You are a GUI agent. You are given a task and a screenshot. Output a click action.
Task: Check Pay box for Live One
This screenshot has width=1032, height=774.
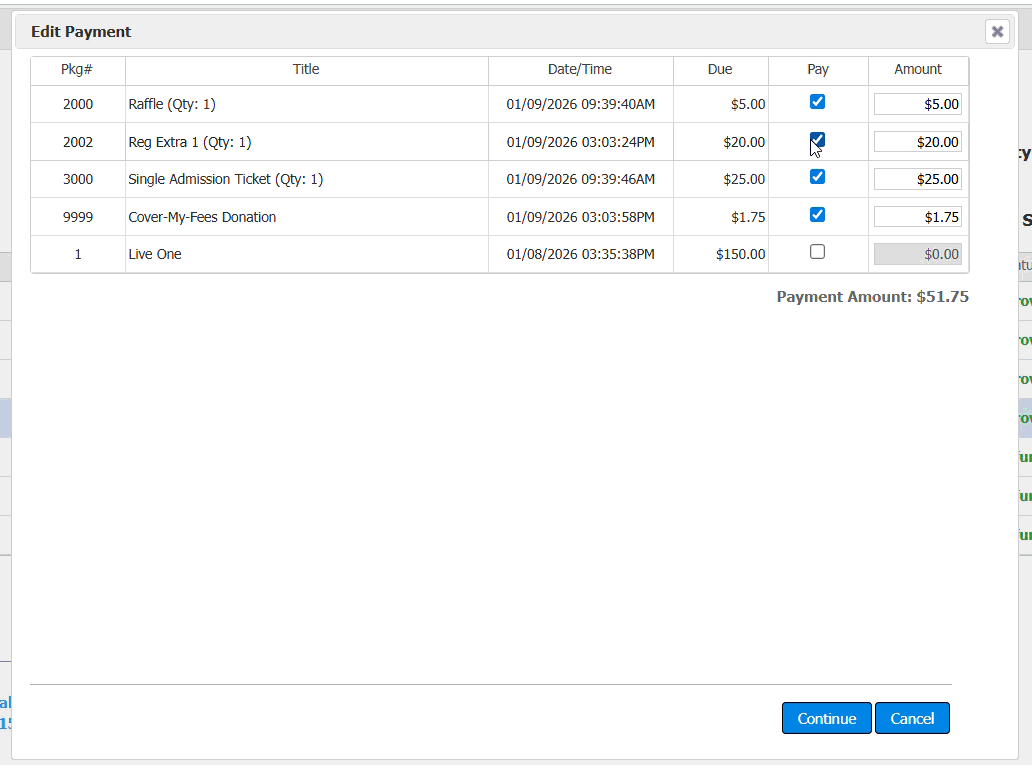pyautogui.click(x=817, y=252)
